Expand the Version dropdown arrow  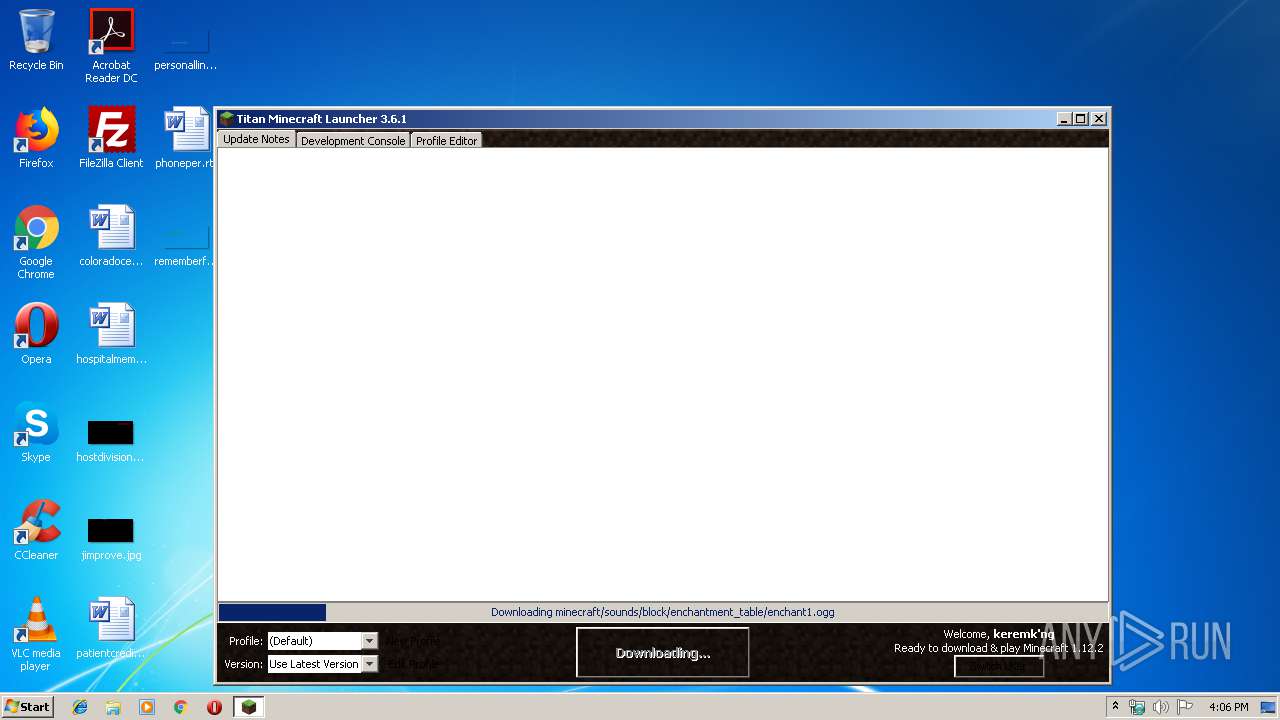point(369,664)
